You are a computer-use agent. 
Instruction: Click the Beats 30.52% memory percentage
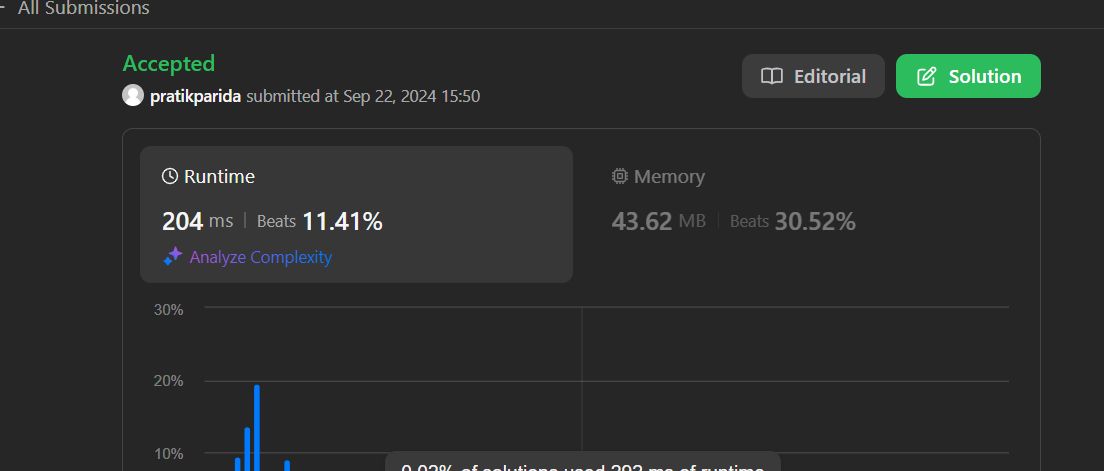coord(793,222)
